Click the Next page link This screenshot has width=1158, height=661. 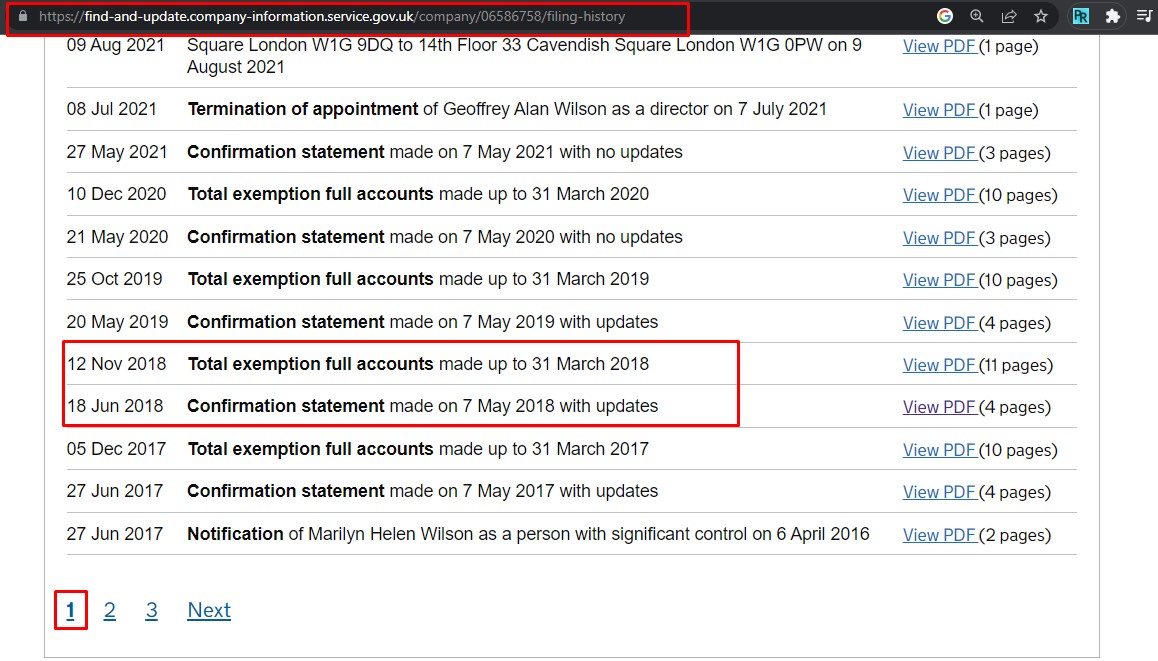[x=209, y=610]
